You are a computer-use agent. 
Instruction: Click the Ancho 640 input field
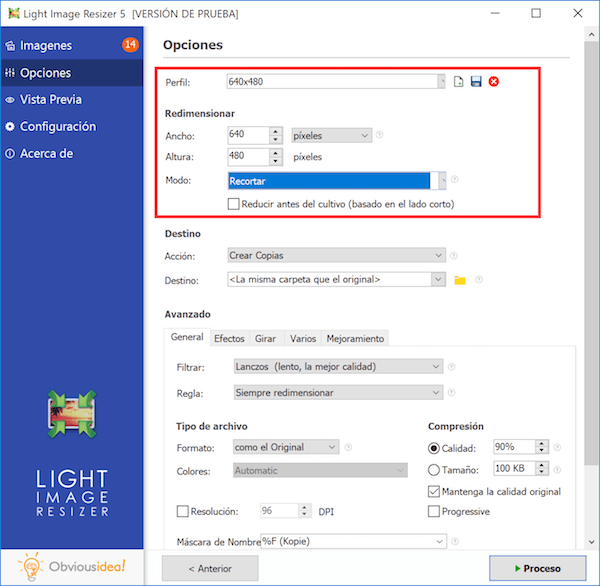[x=249, y=135]
